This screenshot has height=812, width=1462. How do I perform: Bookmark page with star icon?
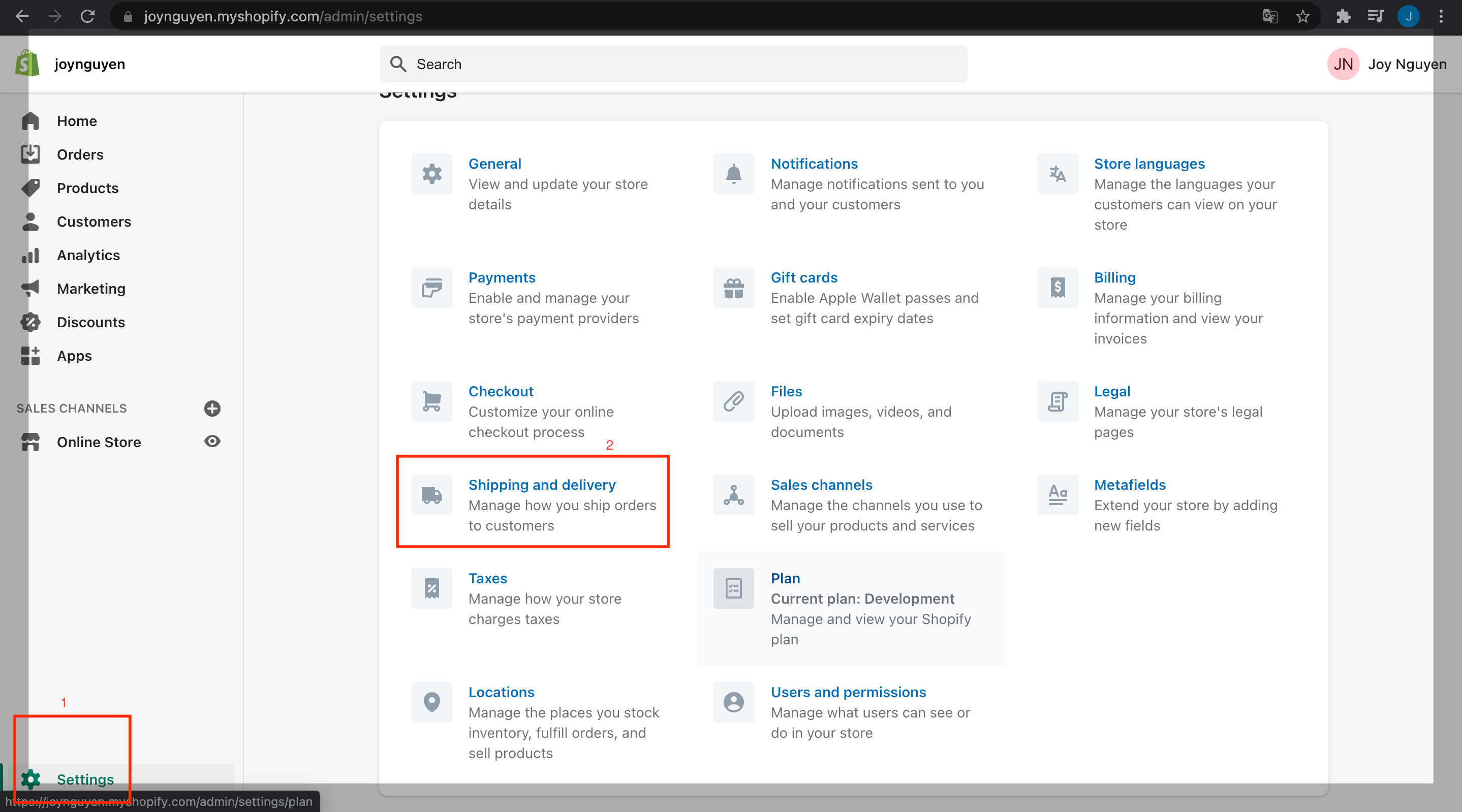click(1302, 16)
